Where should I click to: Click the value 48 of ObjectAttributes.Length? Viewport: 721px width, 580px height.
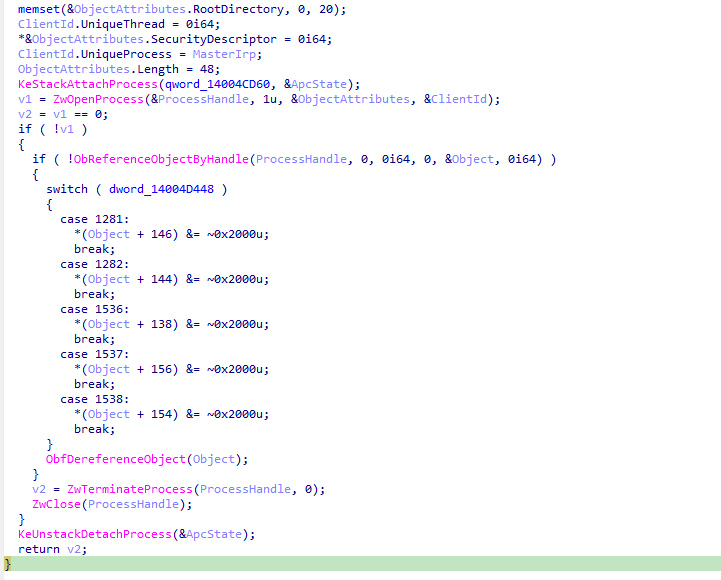(206, 69)
